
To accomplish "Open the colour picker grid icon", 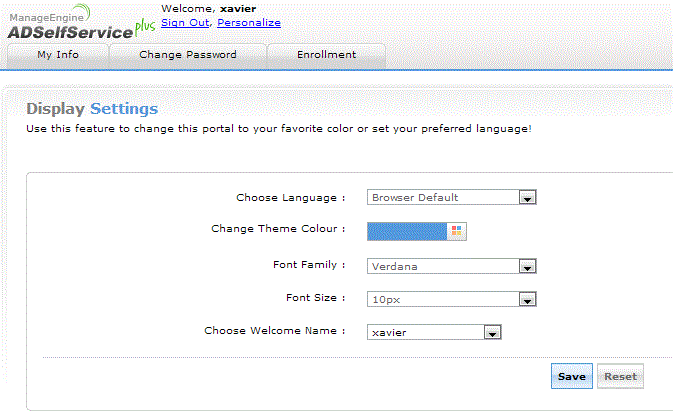I will coord(457,231).
